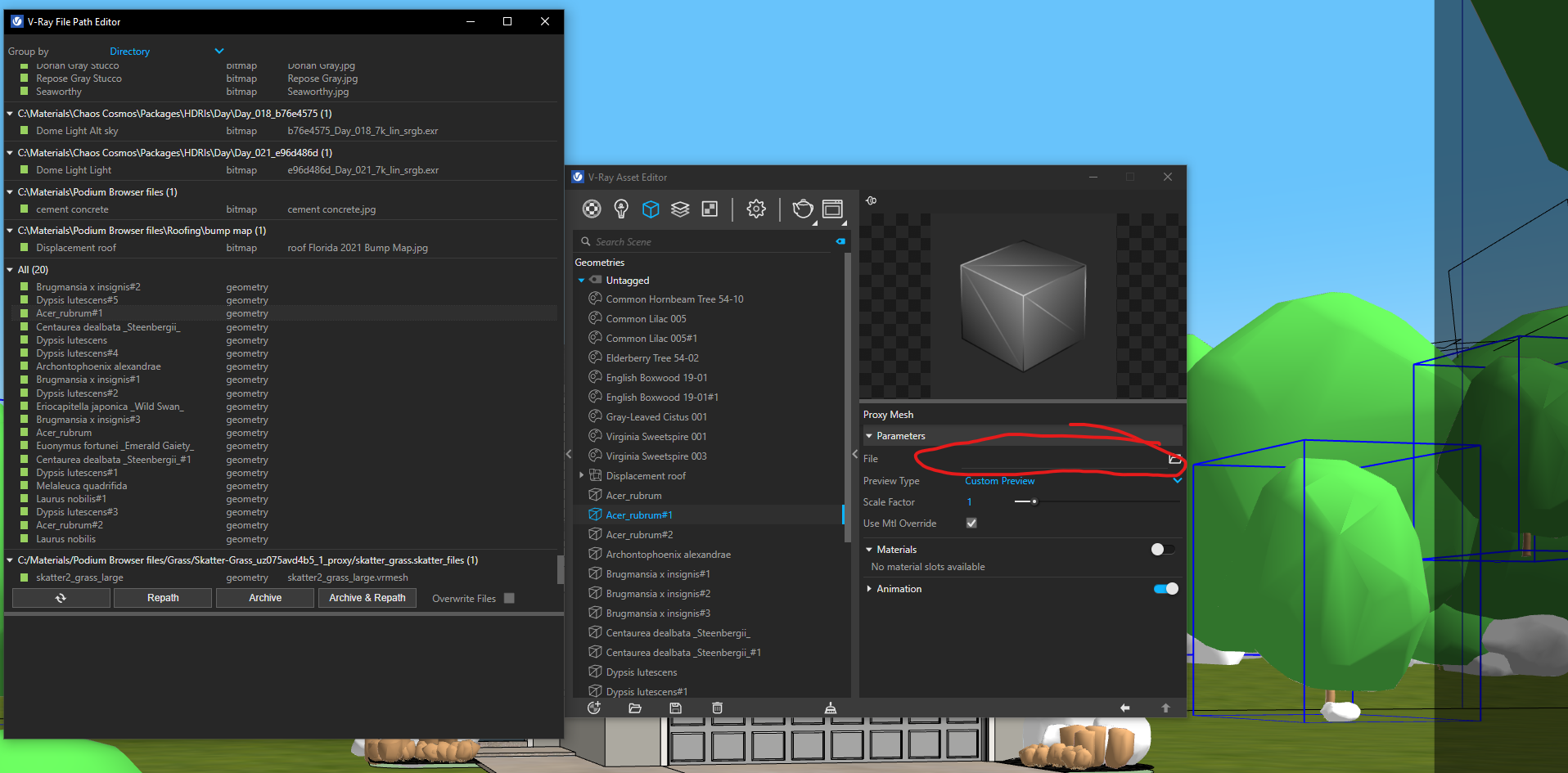Toggle the green checkbox for cement concrete
This screenshot has height=773, width=1568.
[25, 209]
